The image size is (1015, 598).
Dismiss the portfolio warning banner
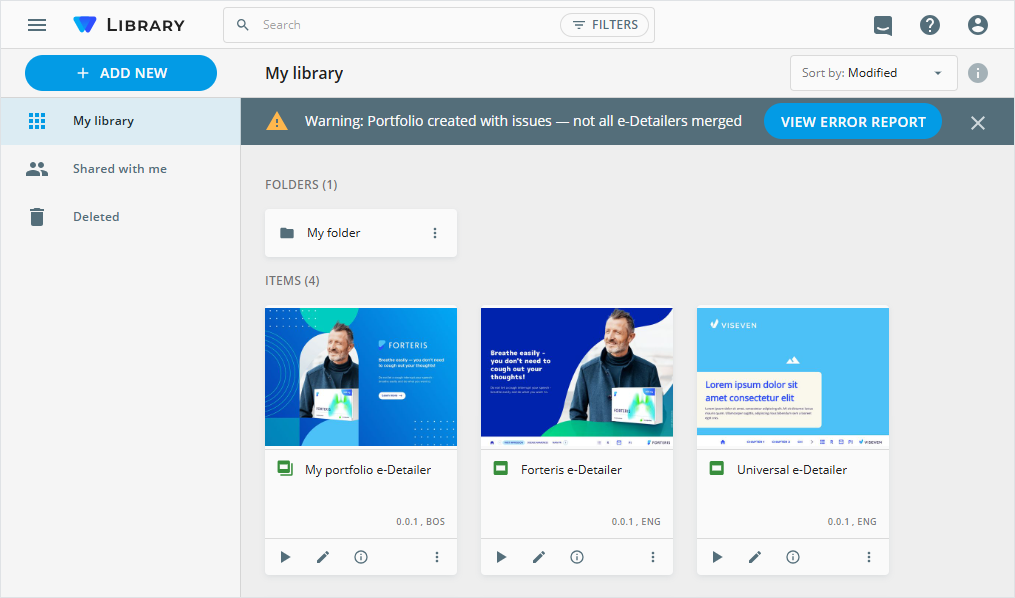coord(978,122)
